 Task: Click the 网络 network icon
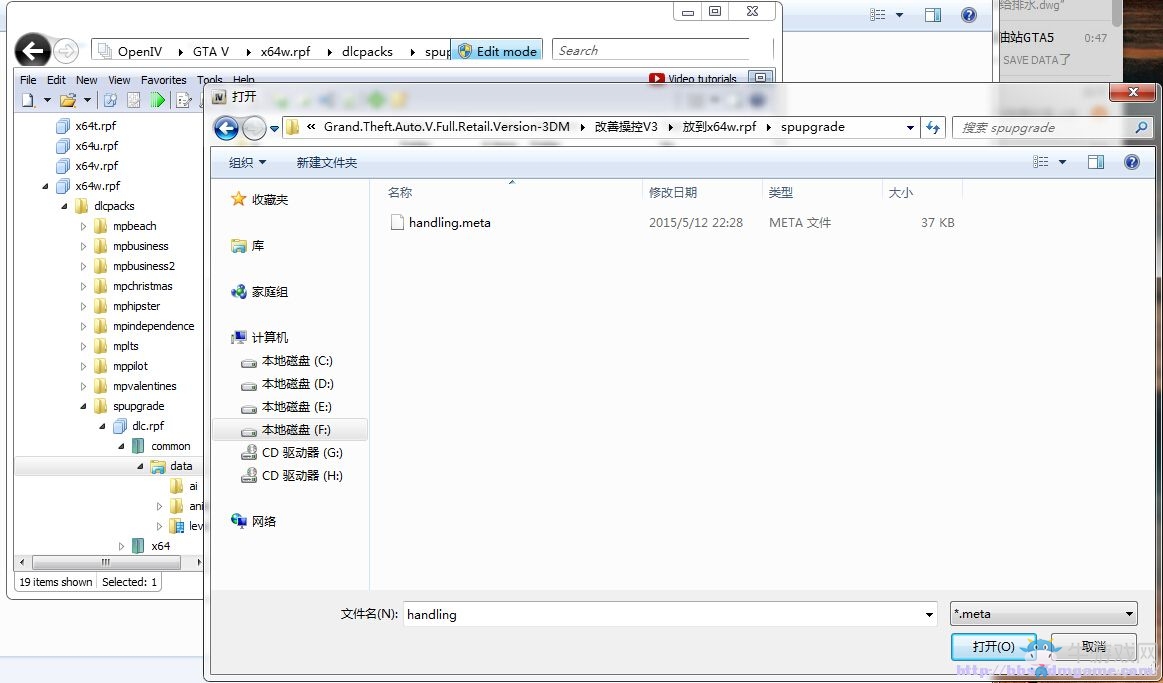(x=239, y=521)
